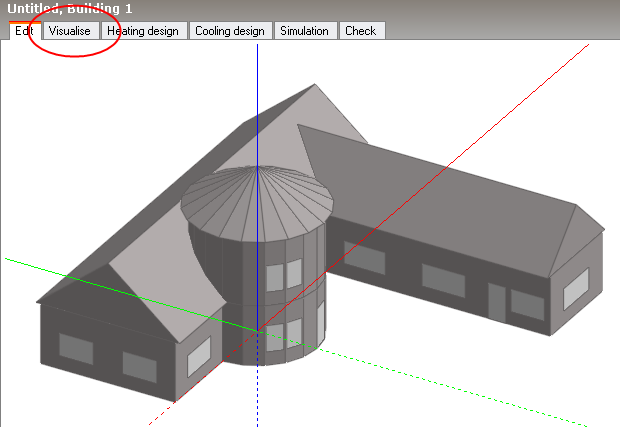Screen dimensions: 620x427
Task: Switch to the Visualise tab
Action: click(70, 31)
